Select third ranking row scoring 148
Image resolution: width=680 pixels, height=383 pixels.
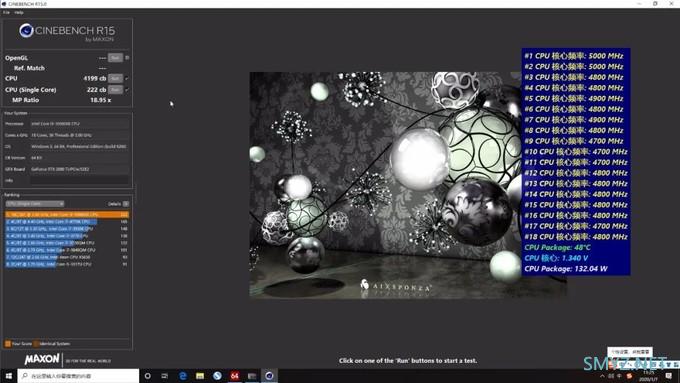(67, 229)
